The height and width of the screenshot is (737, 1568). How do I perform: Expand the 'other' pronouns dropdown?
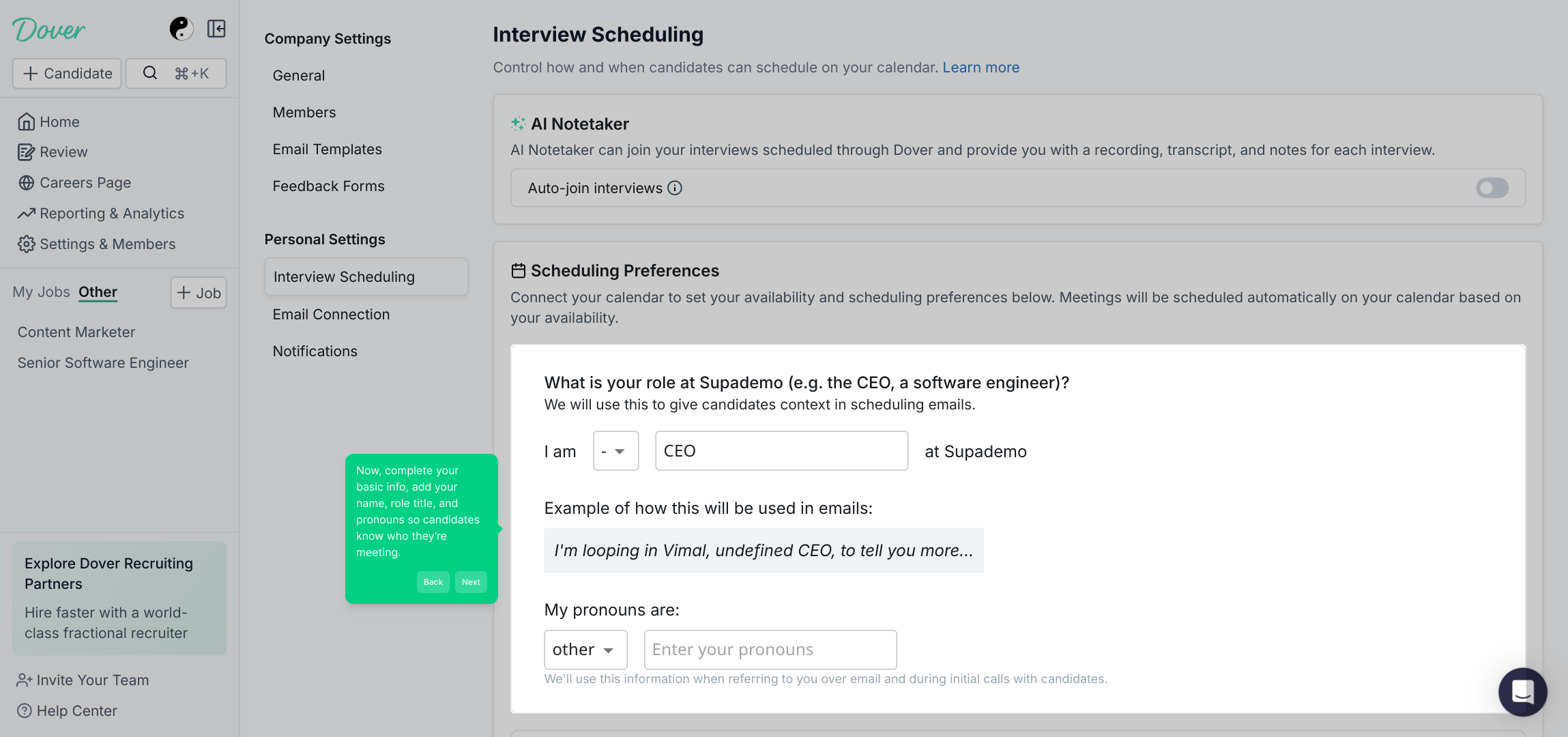coord(585,650)
